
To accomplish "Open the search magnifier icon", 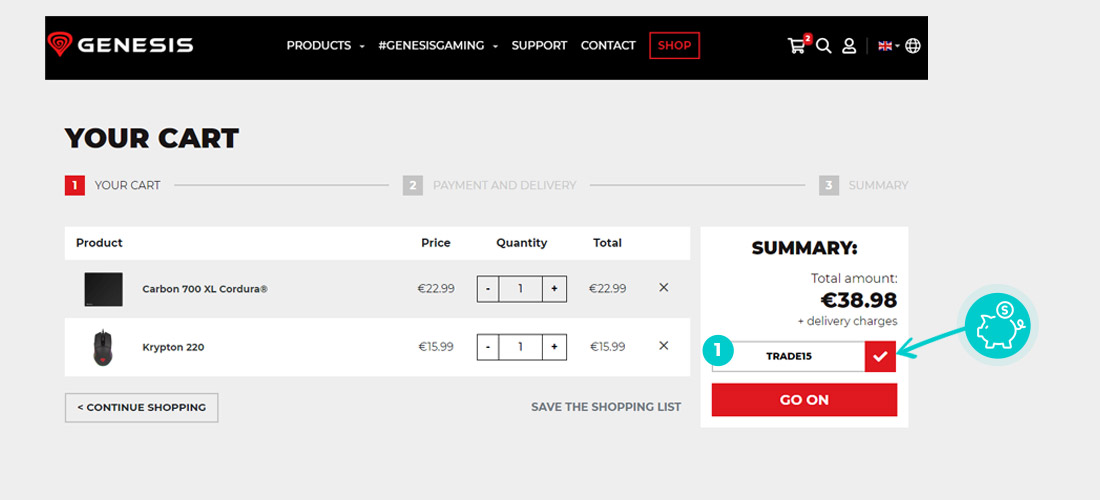I will coord(824,46).
